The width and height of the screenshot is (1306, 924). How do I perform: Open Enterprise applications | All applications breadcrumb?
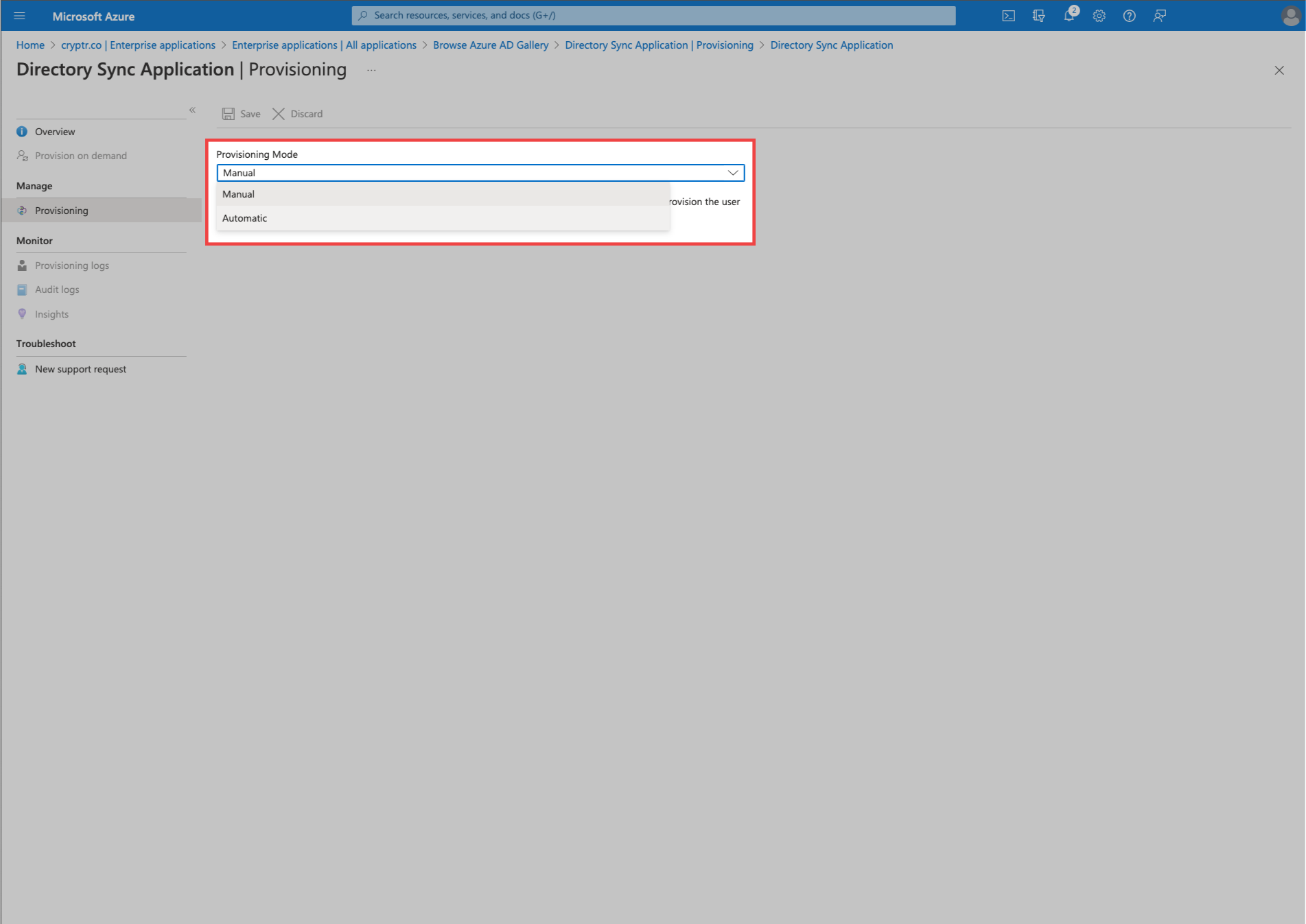point(324,45)
